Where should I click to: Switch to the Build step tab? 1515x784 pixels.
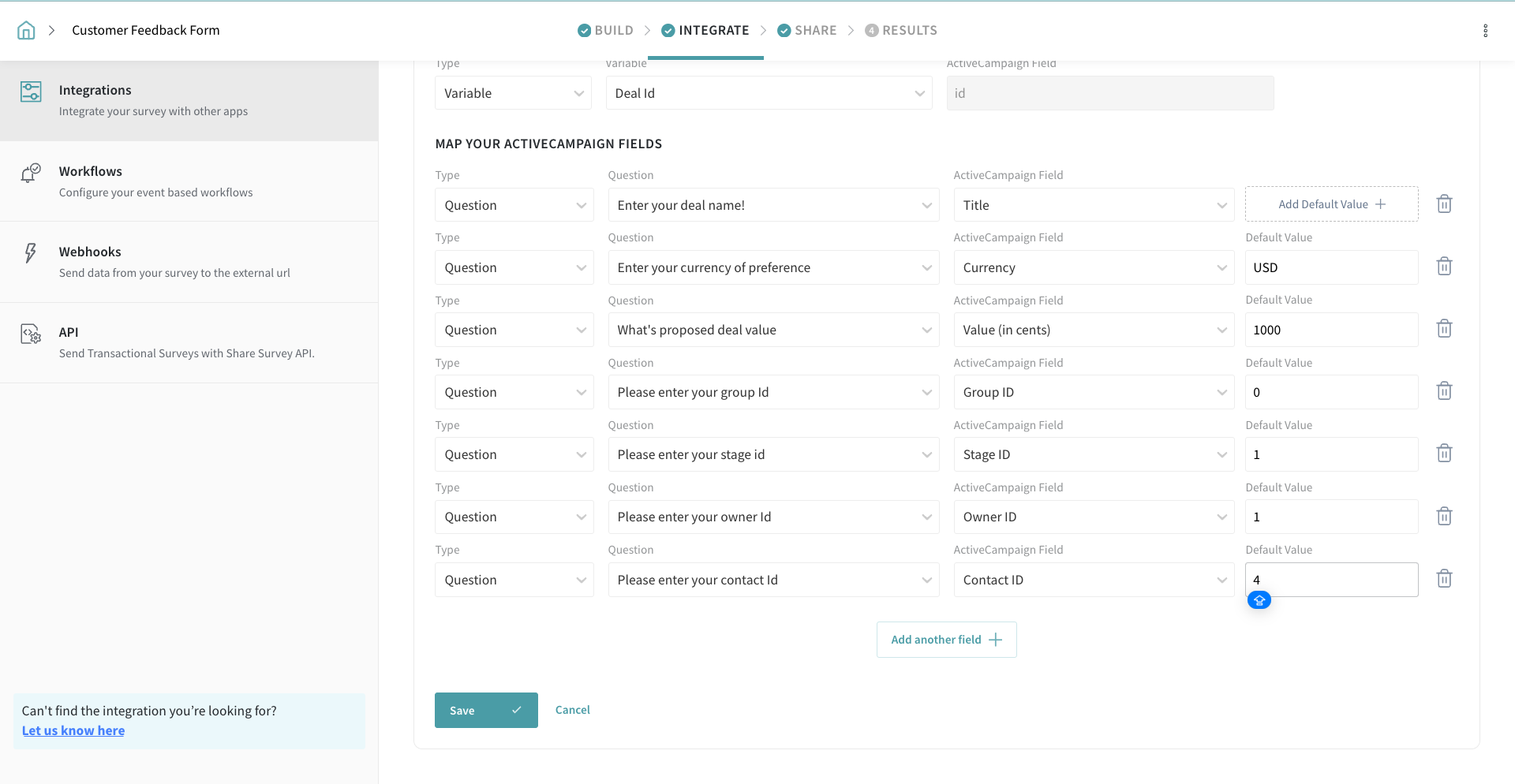coord(605,31)
